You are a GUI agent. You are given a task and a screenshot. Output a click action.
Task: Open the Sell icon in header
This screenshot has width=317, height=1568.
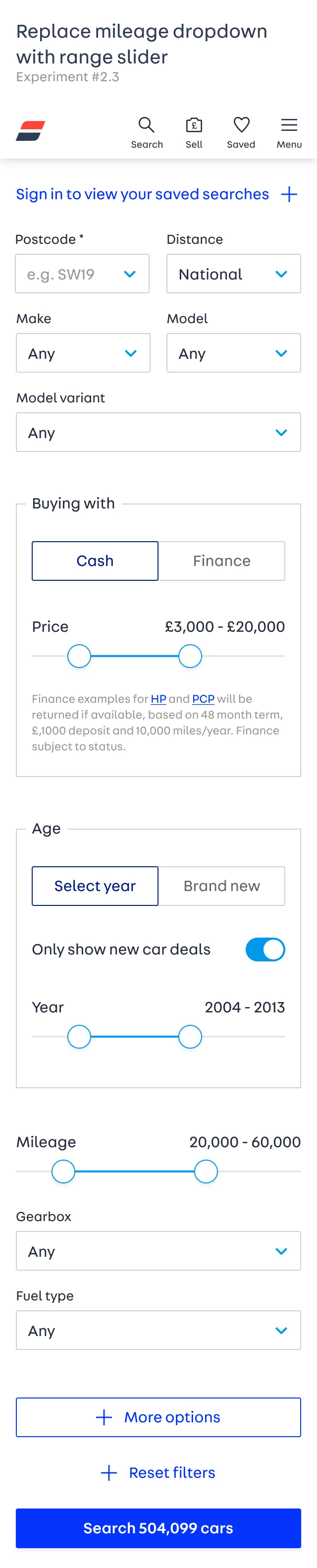(x=194, y=125)
